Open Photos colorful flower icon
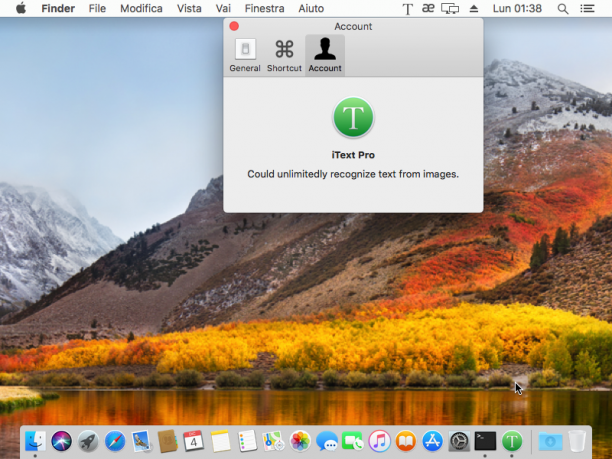 pos(300,441)
